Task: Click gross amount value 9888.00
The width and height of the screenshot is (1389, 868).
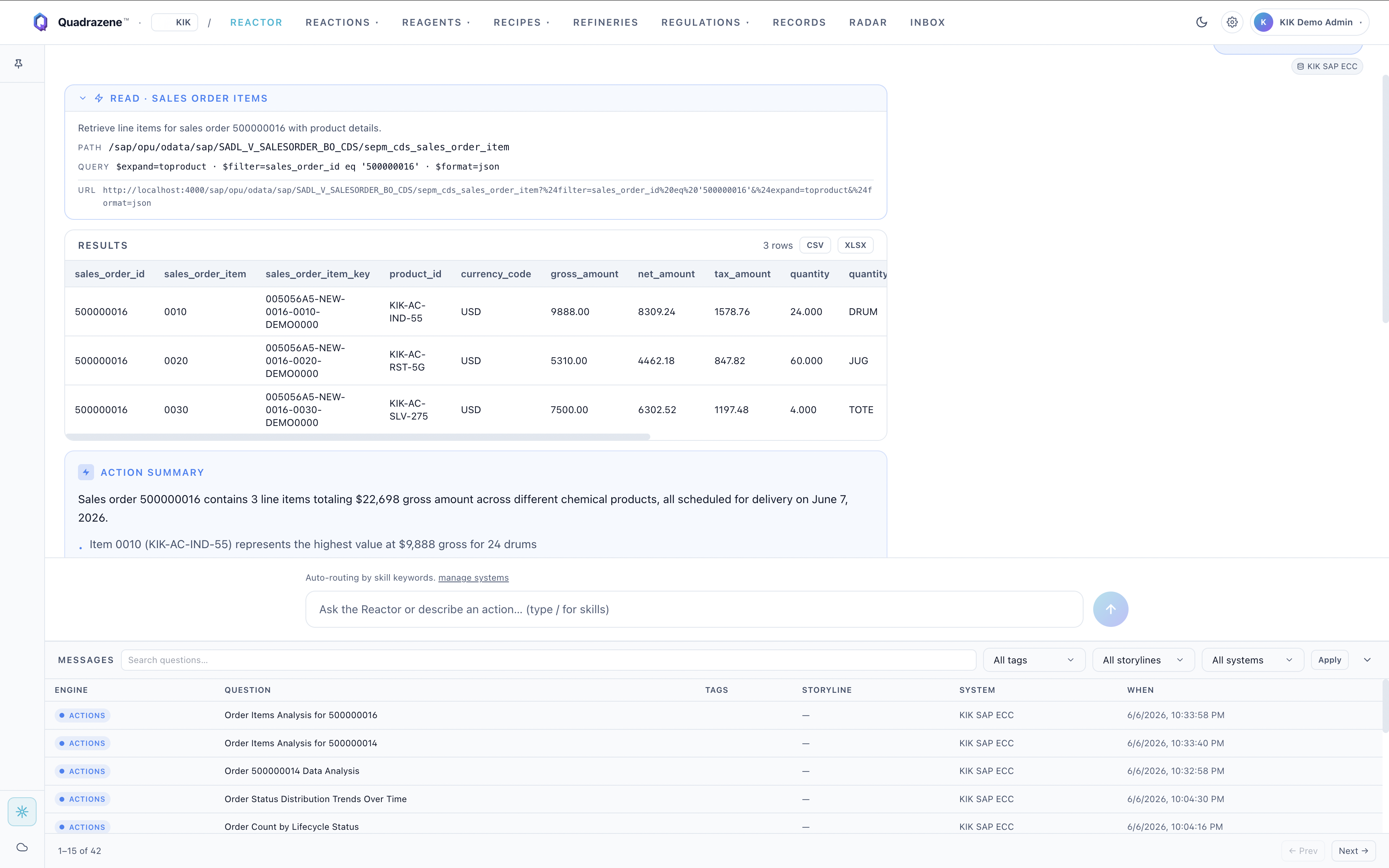Action: [x=570, y=312]
